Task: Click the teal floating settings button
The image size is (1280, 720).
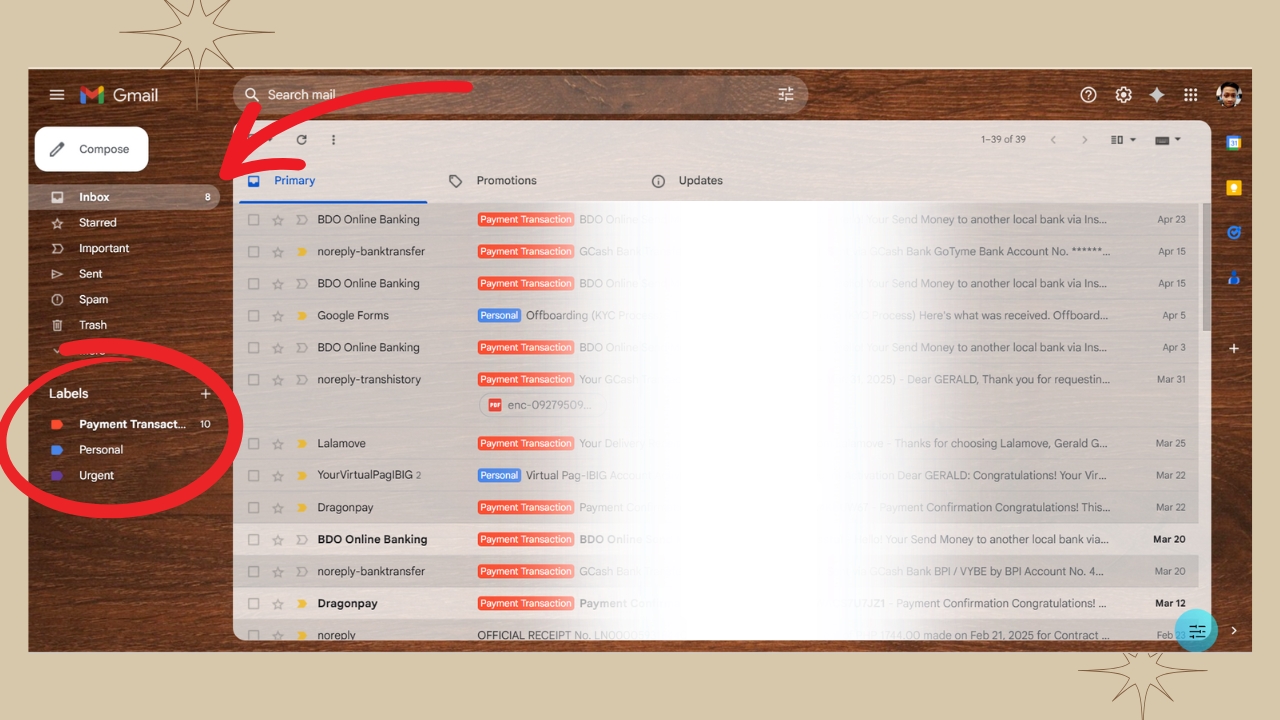Action: (x=1197, y=631)
